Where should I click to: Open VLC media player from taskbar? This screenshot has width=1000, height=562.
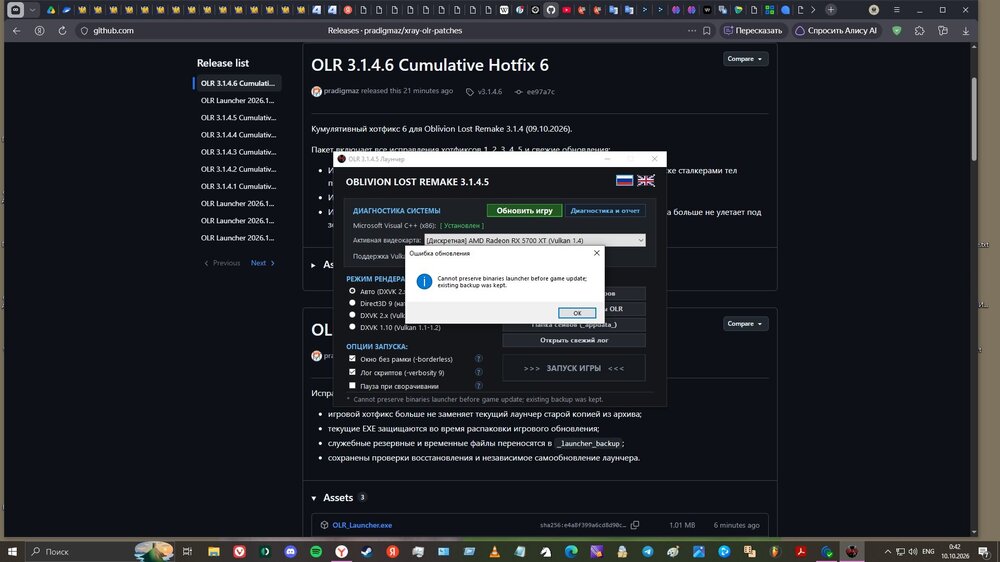point(494,551)
